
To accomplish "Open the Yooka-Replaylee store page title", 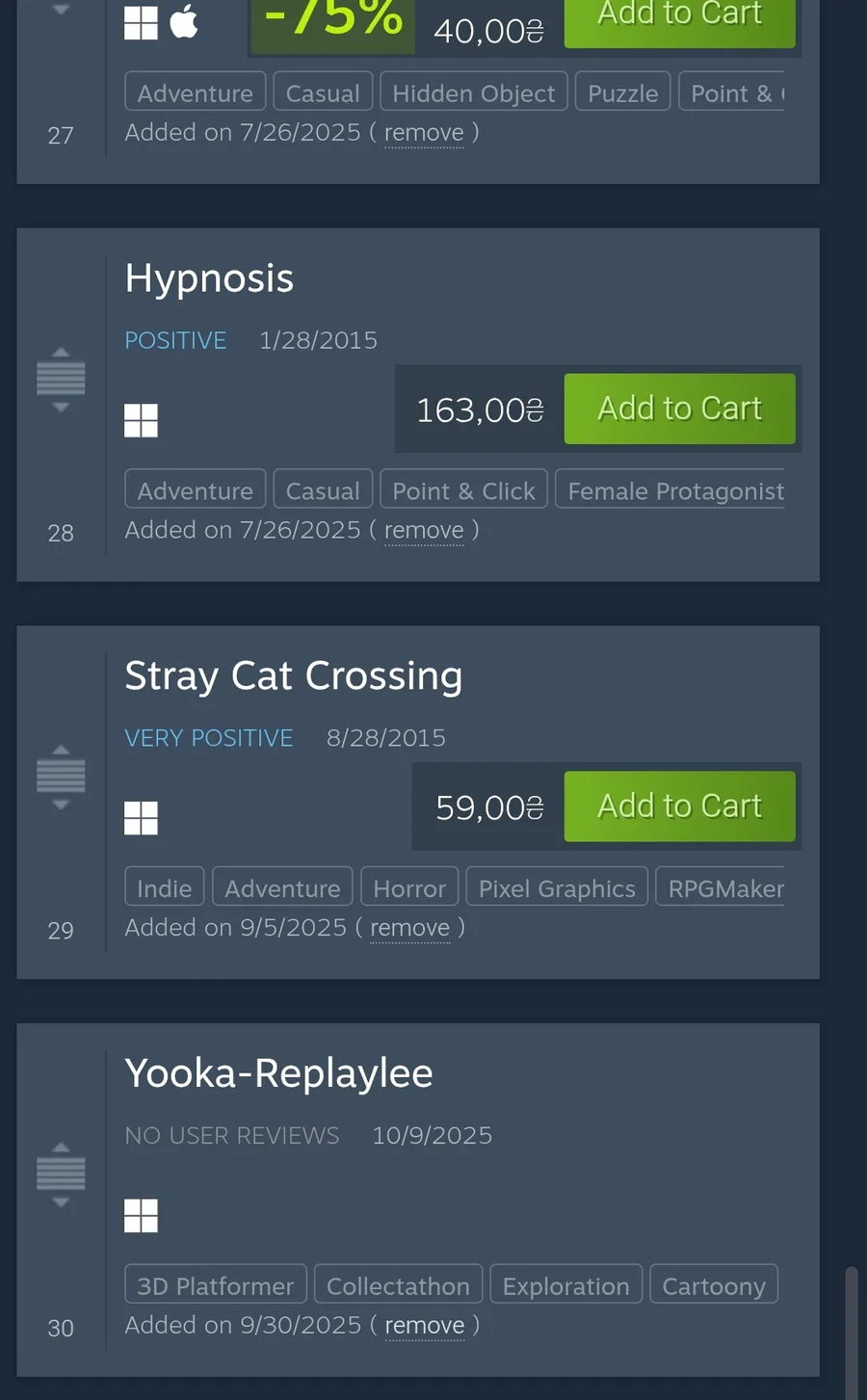I will coord(278,1073).
